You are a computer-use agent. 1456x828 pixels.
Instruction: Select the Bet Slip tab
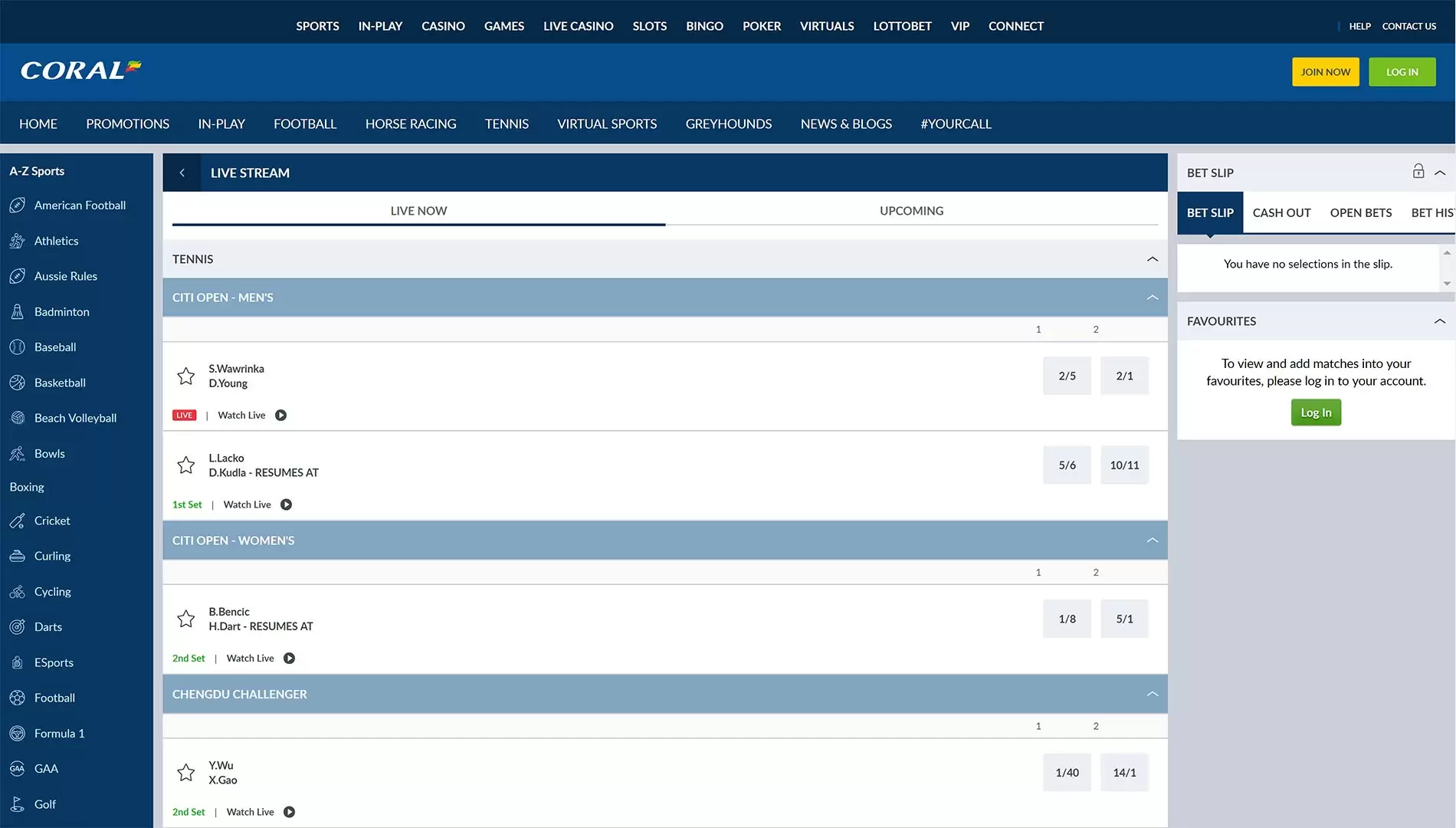(1210, 213)
